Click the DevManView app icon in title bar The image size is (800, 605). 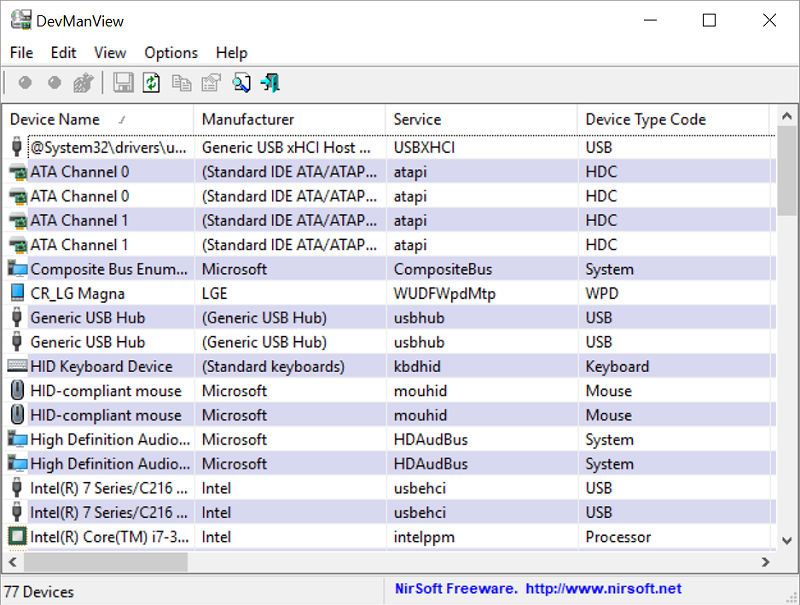[21, 20]
